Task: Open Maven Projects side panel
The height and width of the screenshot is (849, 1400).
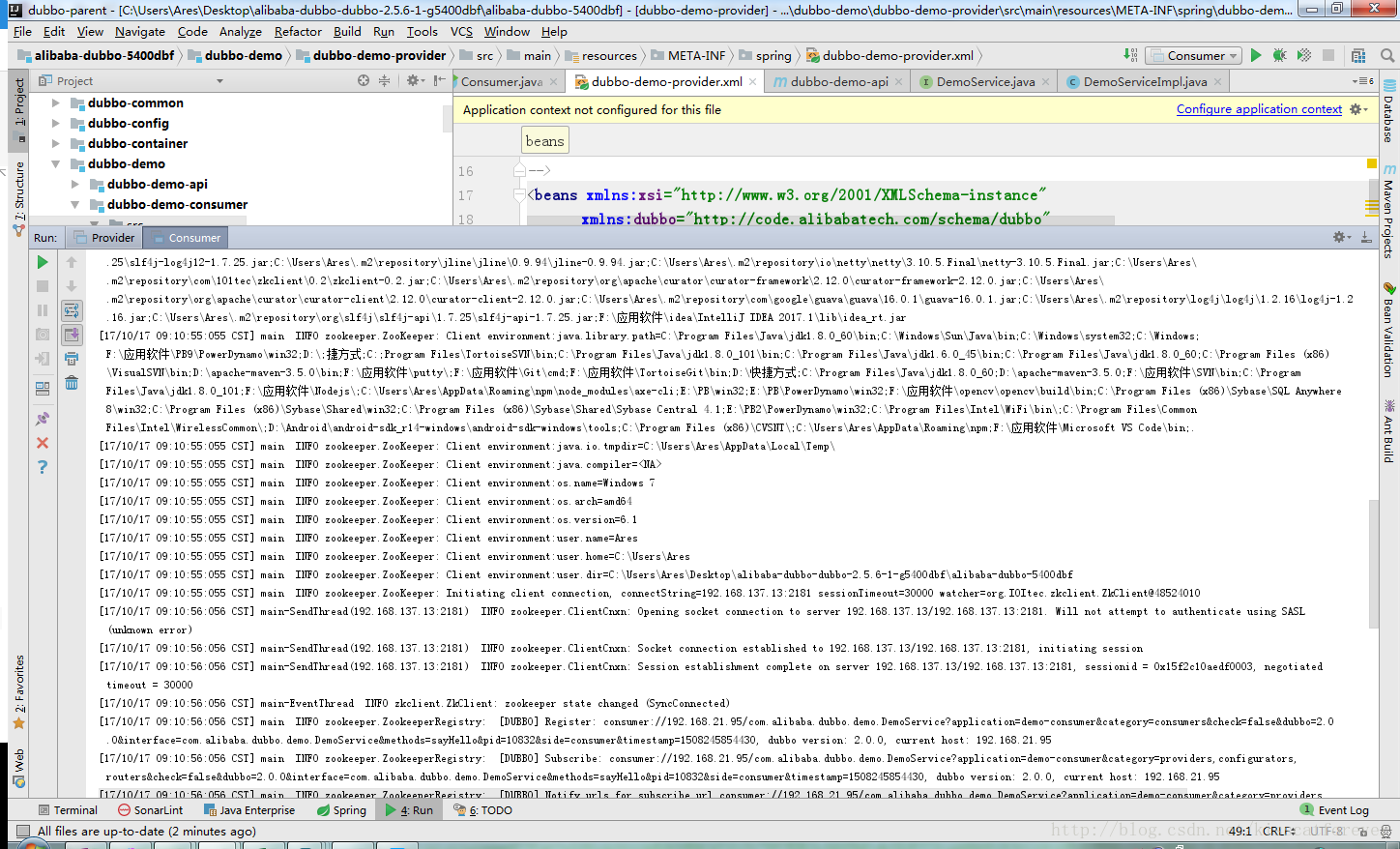Action: [1389, 211]
